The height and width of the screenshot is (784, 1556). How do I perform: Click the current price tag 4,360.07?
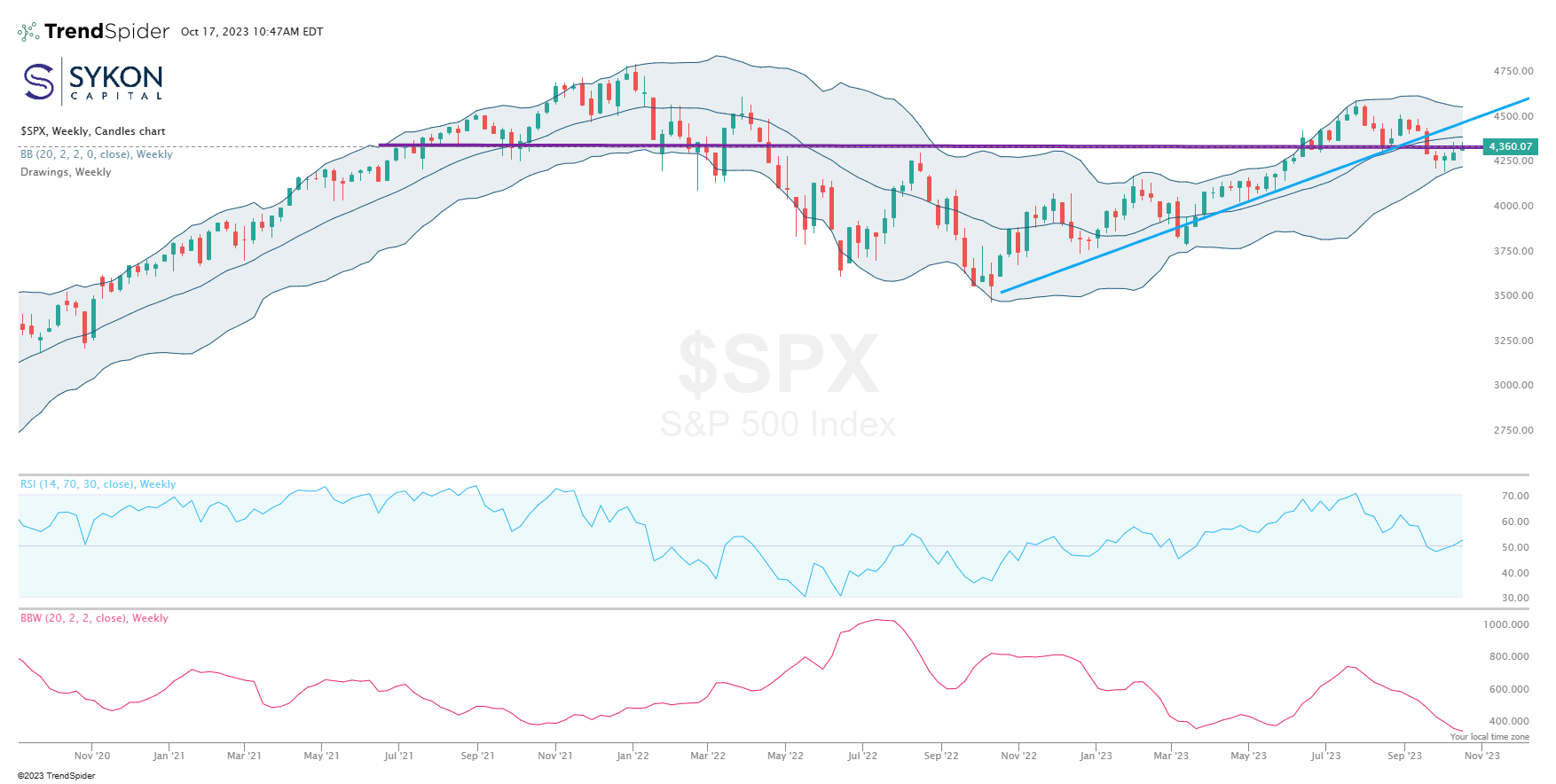(x=1510, y=146)
